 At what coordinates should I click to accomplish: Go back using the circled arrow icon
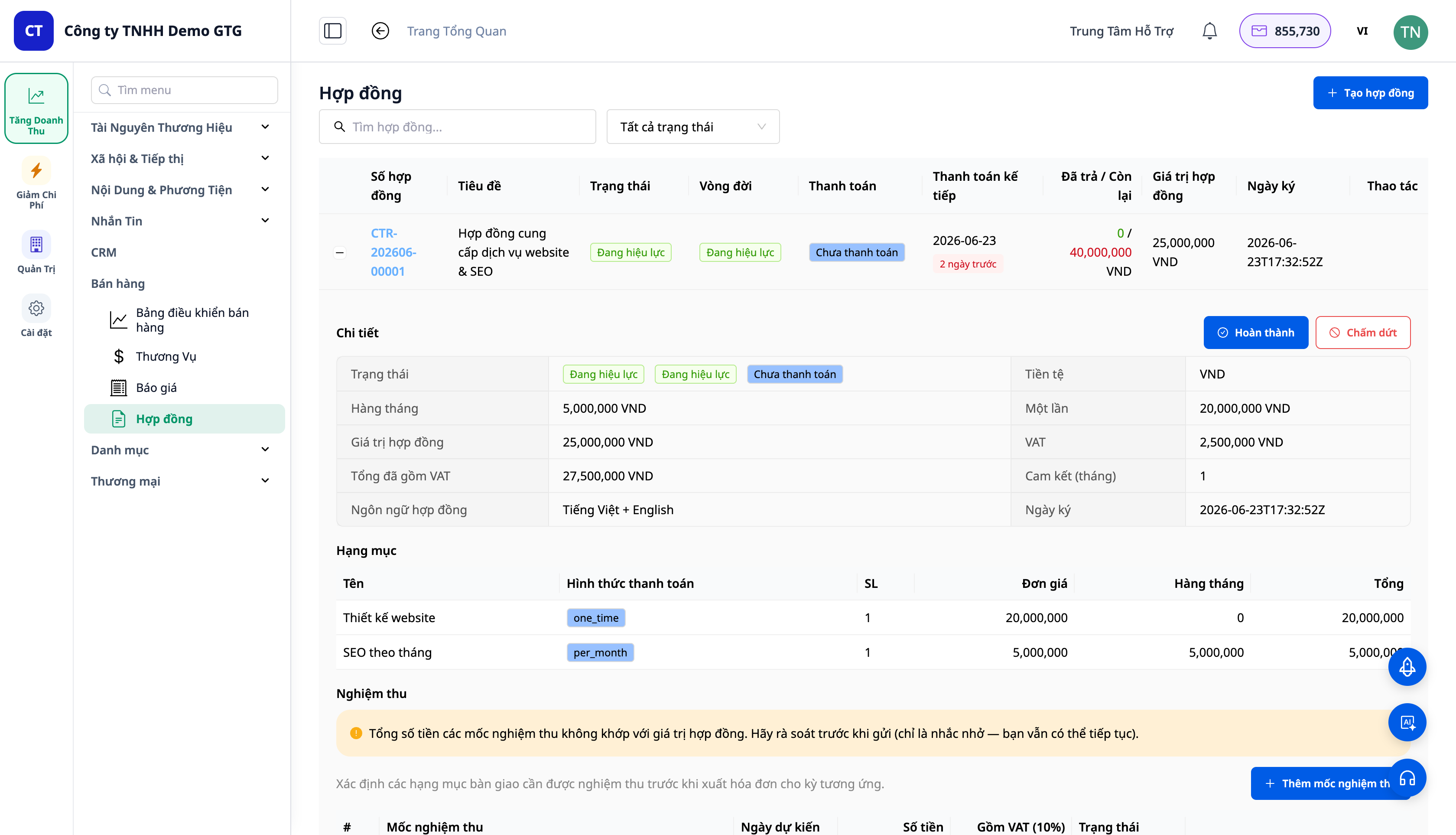380,31
